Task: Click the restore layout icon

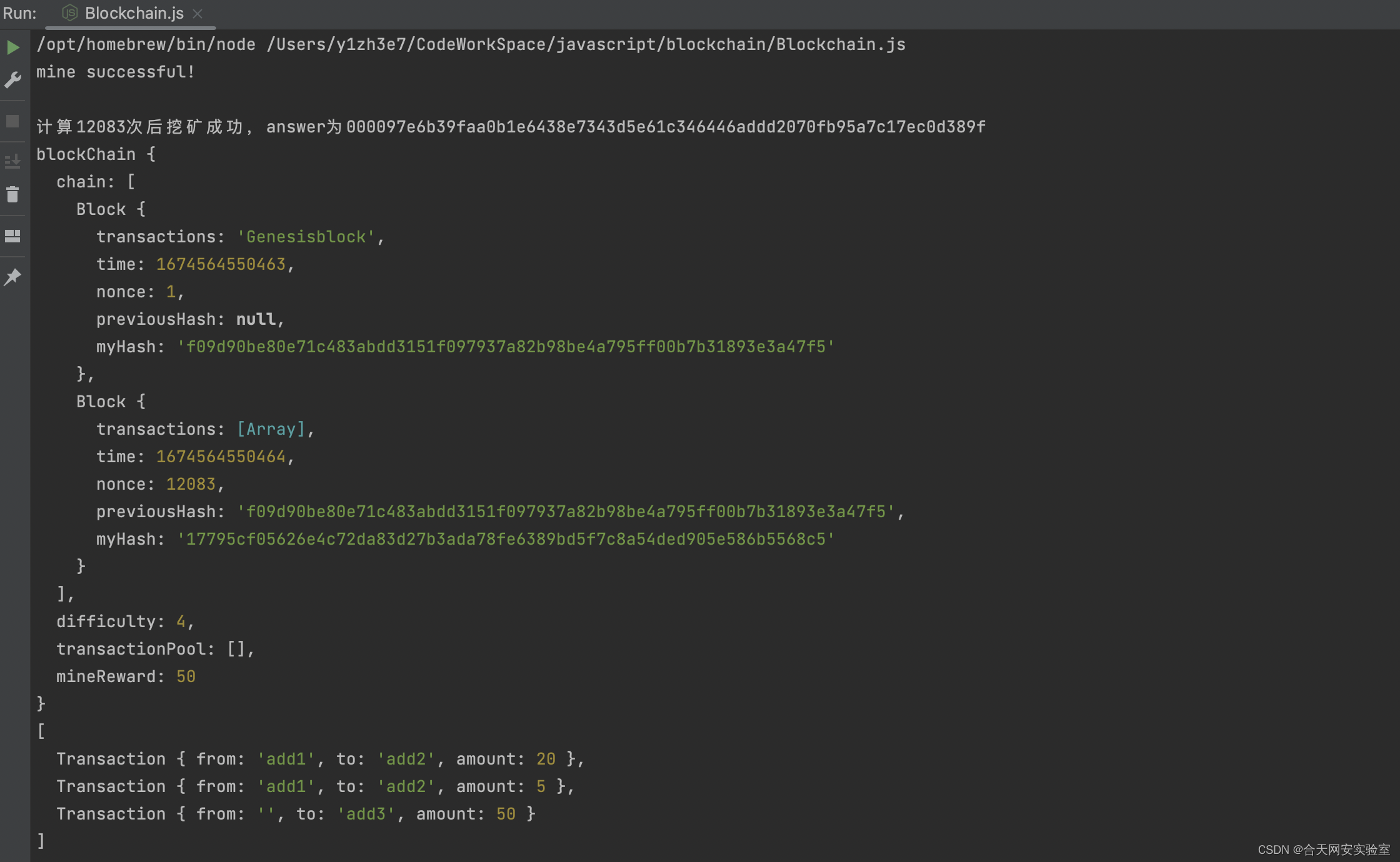Action: pos(12,236)
